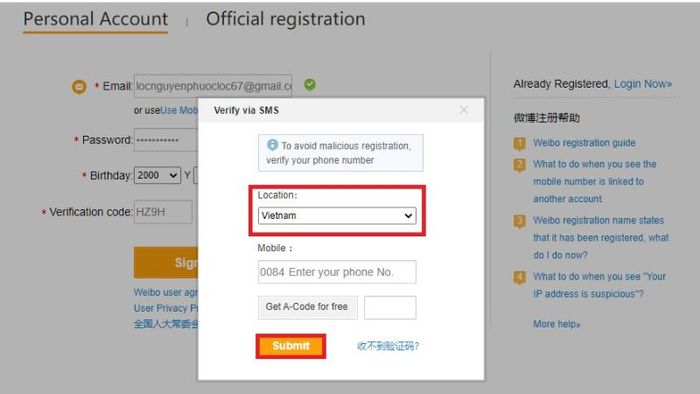Click the Get A-Code for free button
700x394 pixels.
(307, 307)
